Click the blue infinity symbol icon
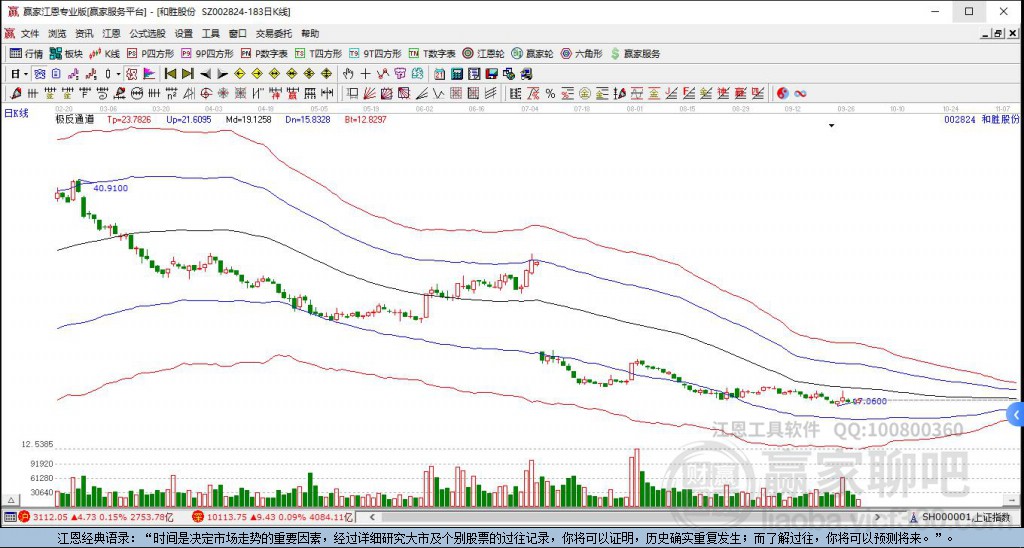This screenshot has height=548, width=1024. pos(800,94)
